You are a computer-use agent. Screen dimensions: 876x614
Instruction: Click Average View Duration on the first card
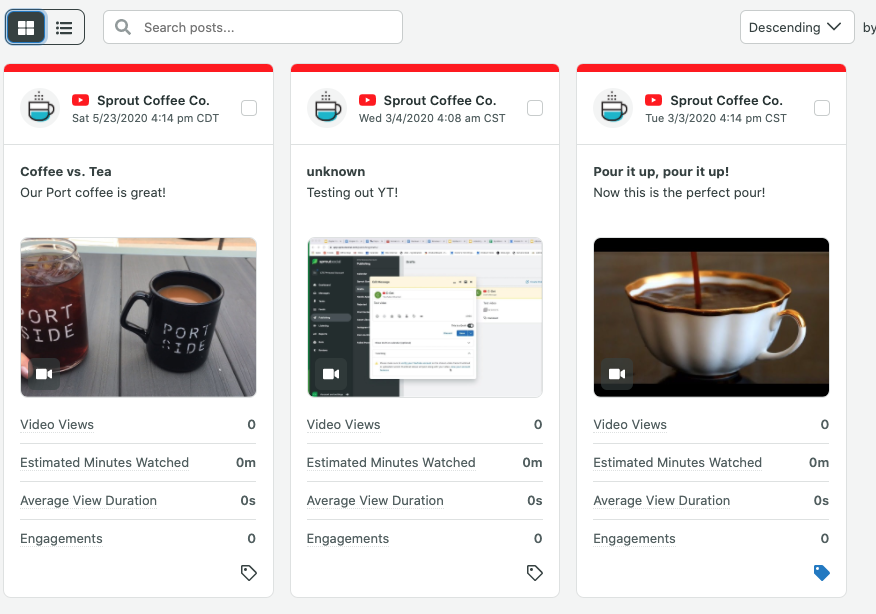pos(88,500)
